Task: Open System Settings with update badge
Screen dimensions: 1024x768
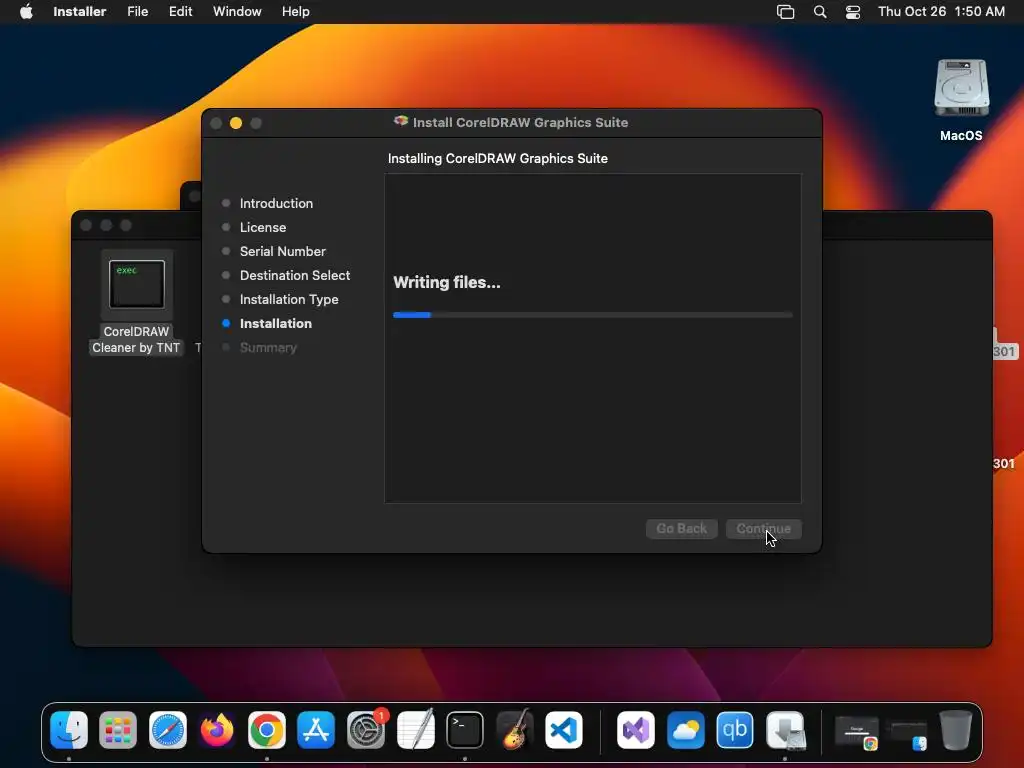Action: point(366,730)
